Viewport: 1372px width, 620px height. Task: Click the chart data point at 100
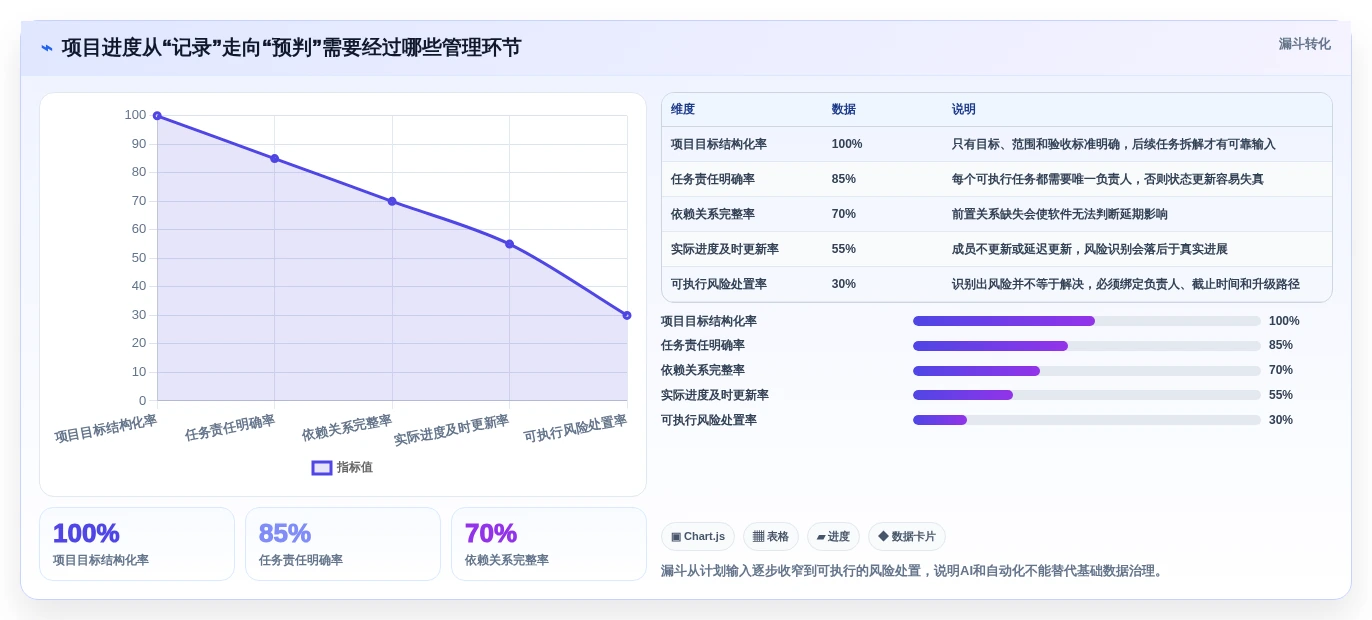pos(157,116)
